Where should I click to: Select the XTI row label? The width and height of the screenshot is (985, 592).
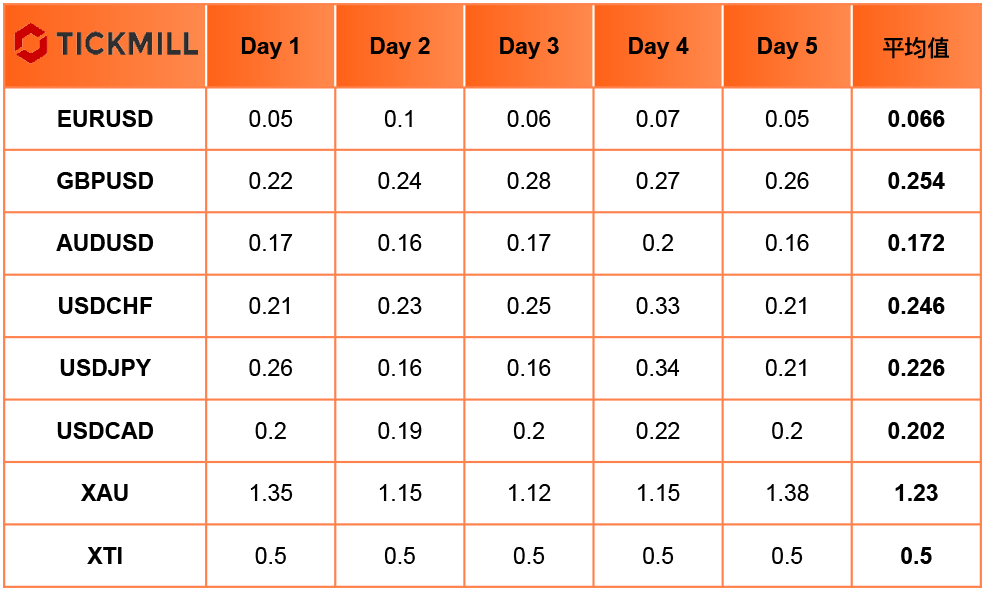(x=105, y=556)
